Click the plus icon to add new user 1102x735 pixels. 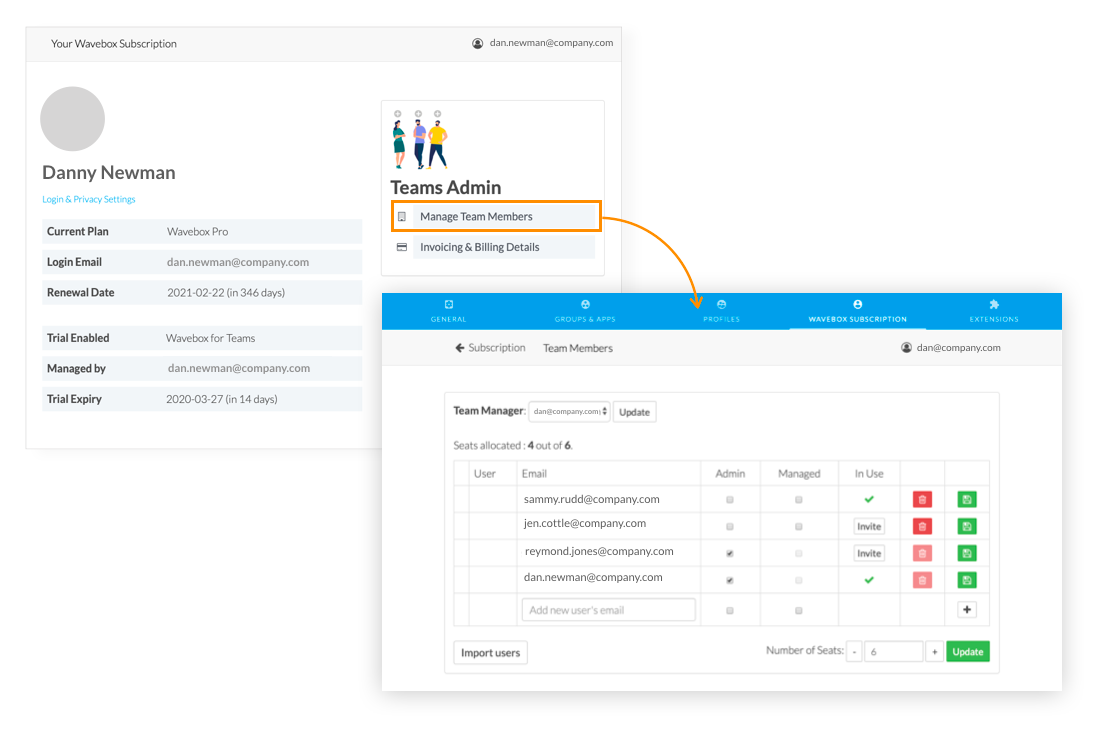967,610
